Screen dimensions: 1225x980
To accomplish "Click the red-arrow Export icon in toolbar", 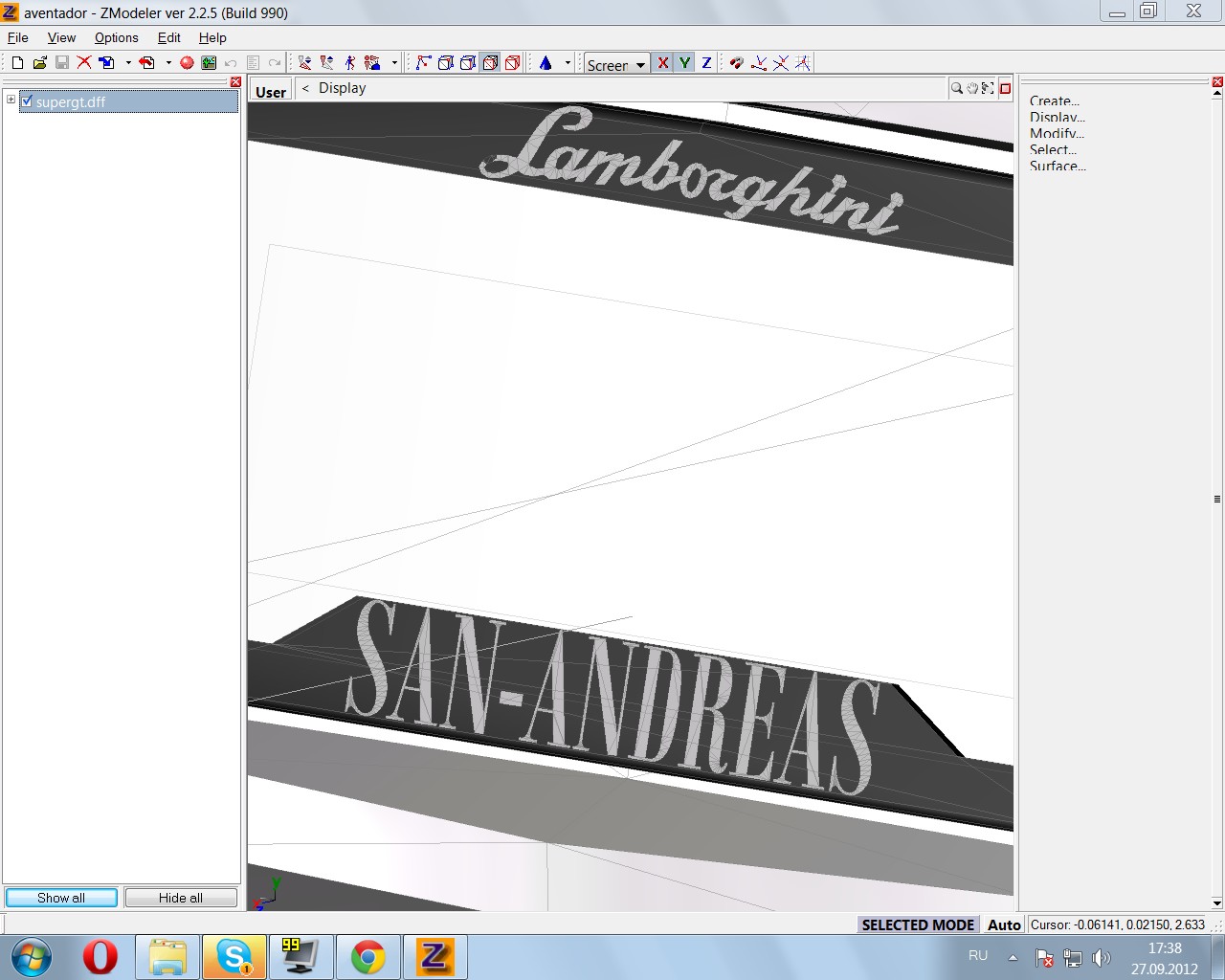I will click(146, 63).
